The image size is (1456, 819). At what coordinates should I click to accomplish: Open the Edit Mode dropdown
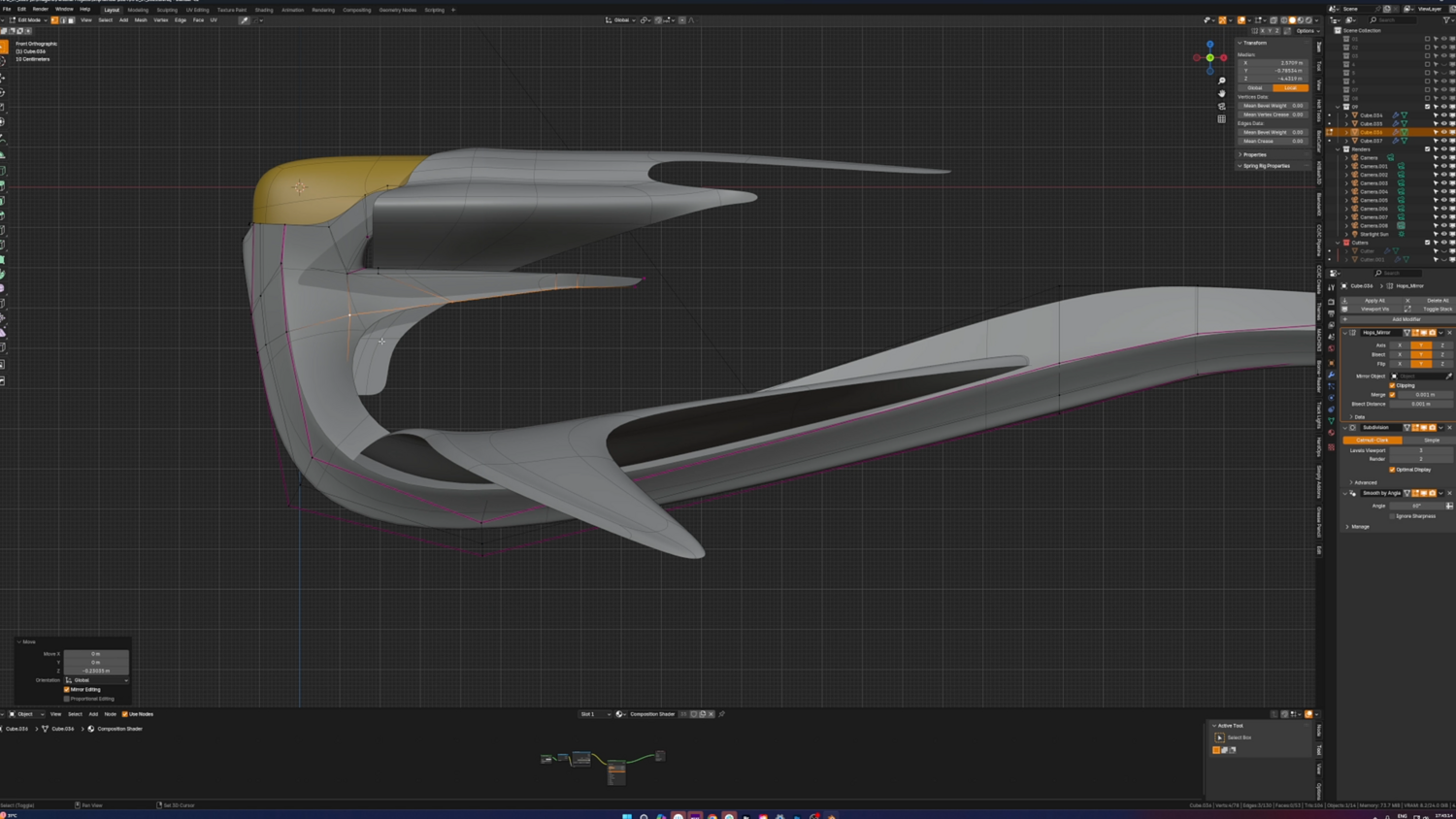(28, 19)
